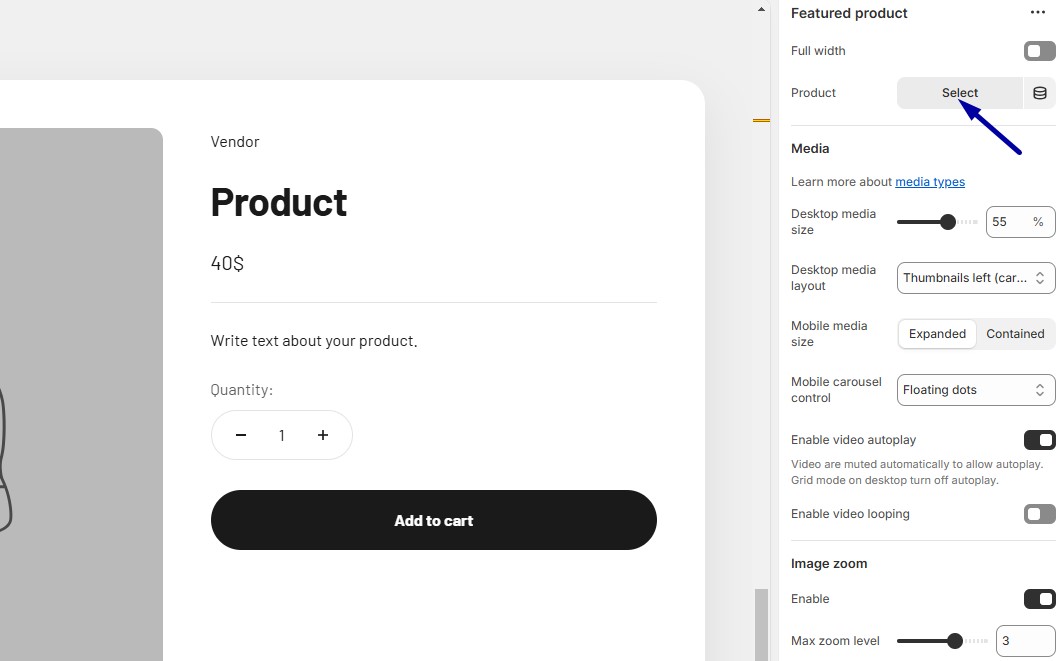Image resolution: width=1064 pixels, height=661 pixels.
Task: Select Expanded for mobile media size
Action: tap(937, 333)
